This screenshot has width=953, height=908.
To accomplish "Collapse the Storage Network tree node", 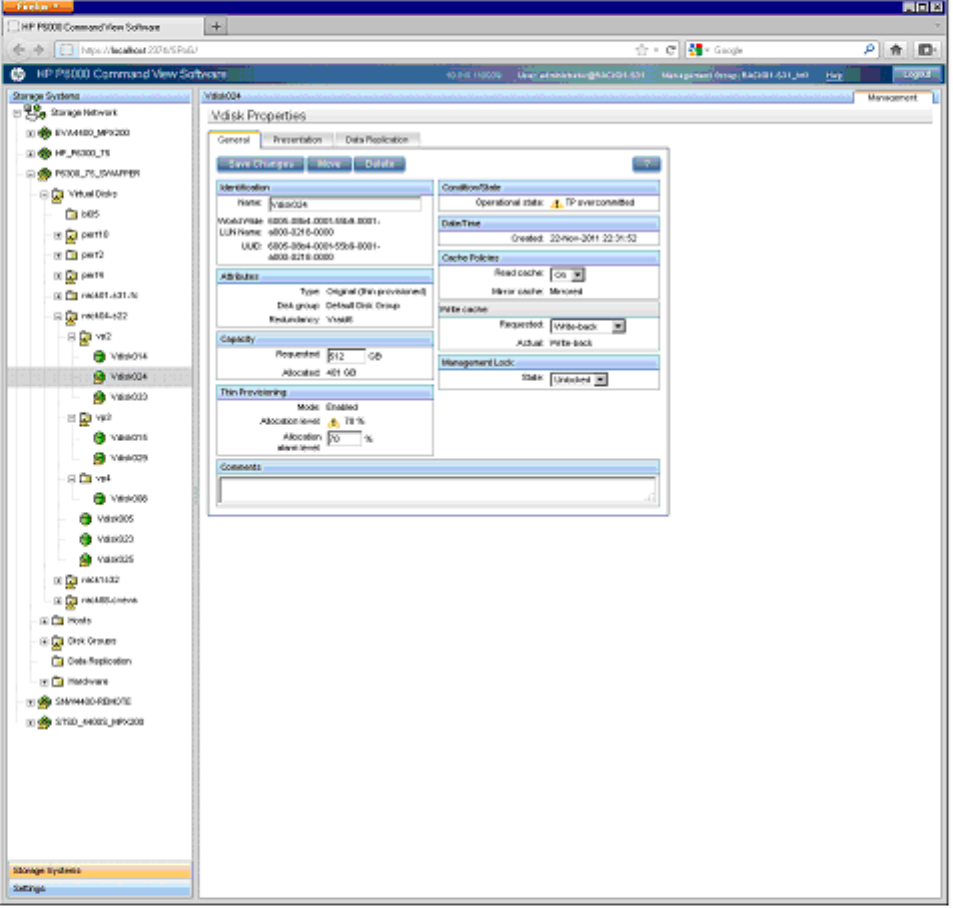I will point(17,114).
